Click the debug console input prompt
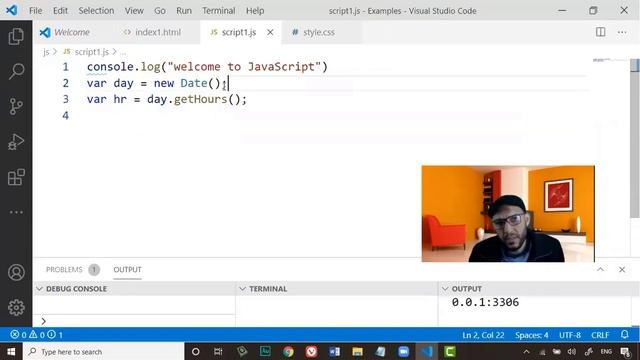Image resolution: width=640 pixels, height=360 pixels. [x=135, y=321]
